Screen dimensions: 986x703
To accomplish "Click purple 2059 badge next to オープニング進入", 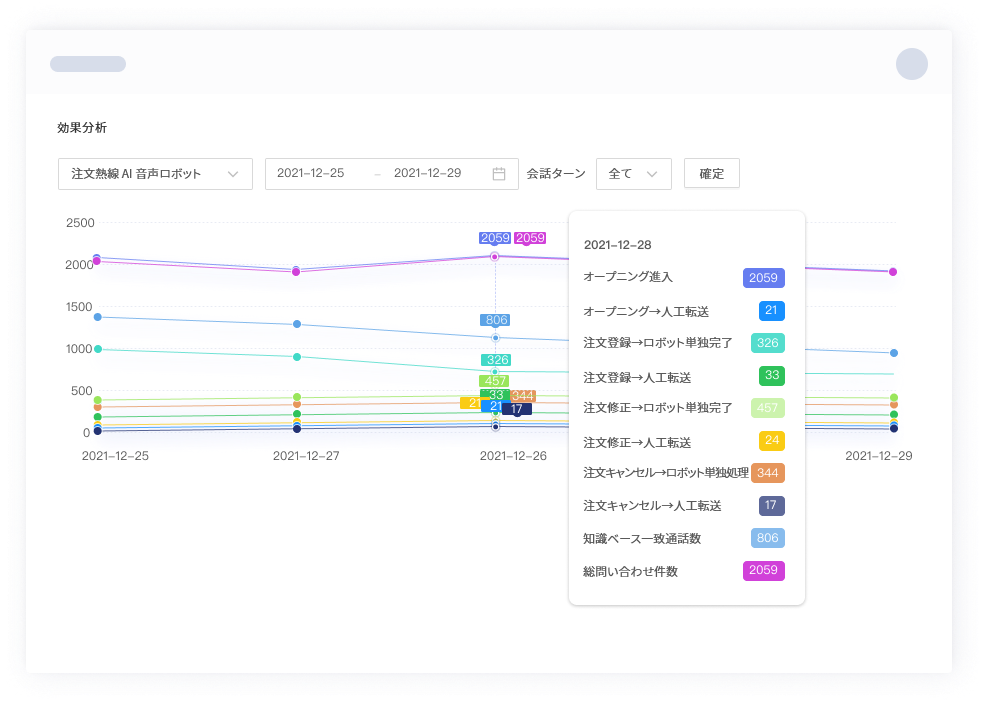I will (763, 278).
